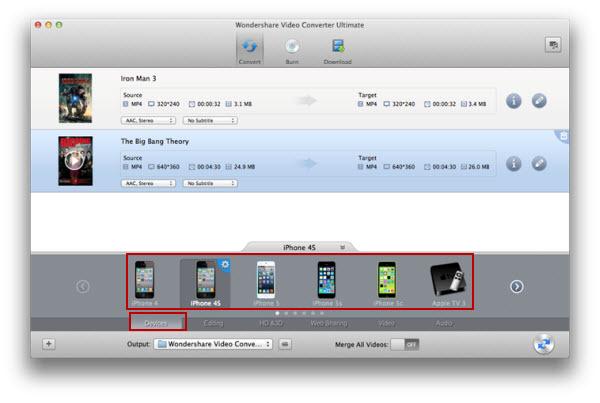Viewport: 600px width, 403px height.
Task: Switch to the Devices tab
Action: click(158, 323)
